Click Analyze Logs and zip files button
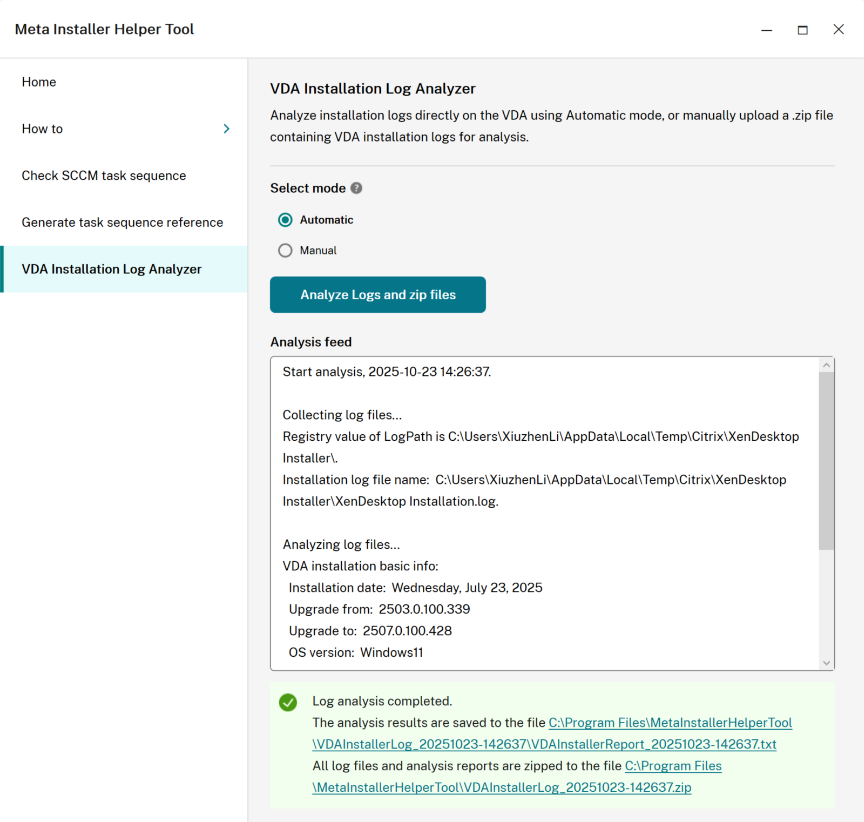This screenshot has height=822, width=864. (378, 295)
